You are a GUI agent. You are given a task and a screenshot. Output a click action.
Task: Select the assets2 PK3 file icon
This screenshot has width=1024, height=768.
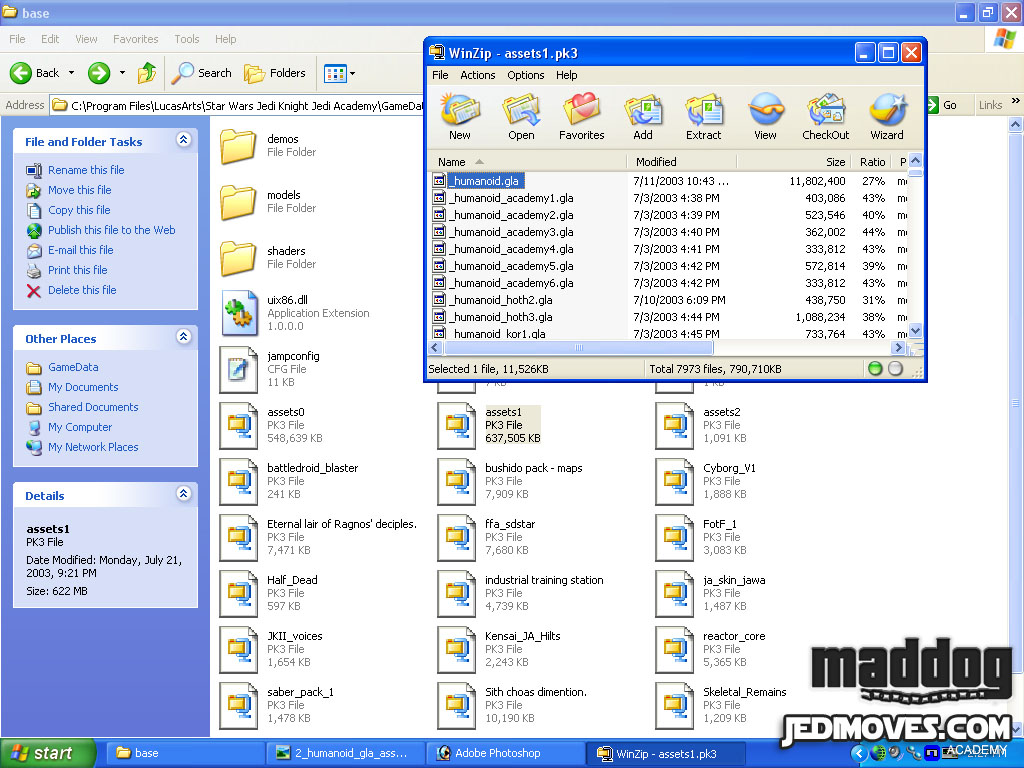[675, 426]
